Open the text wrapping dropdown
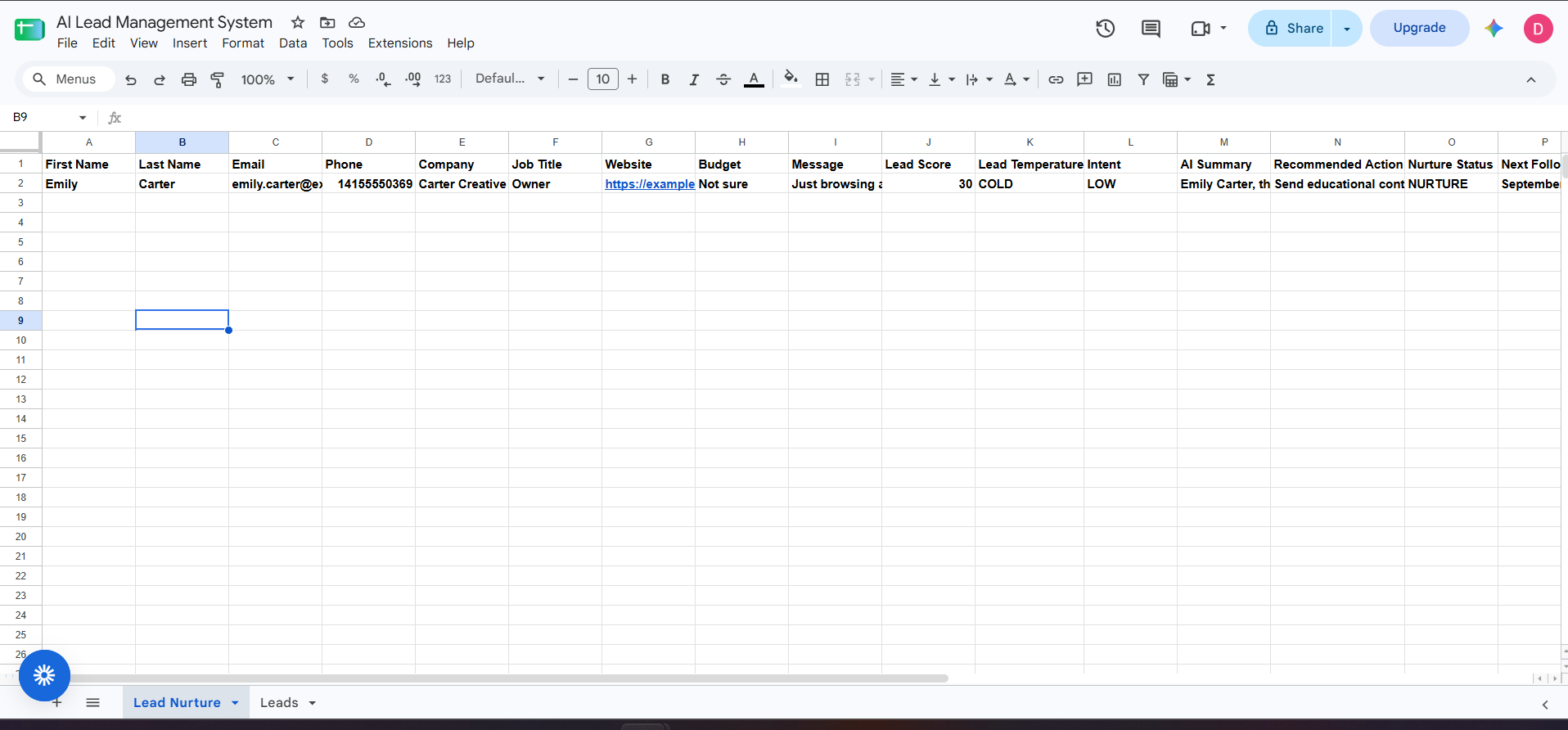 coord(979,79)
